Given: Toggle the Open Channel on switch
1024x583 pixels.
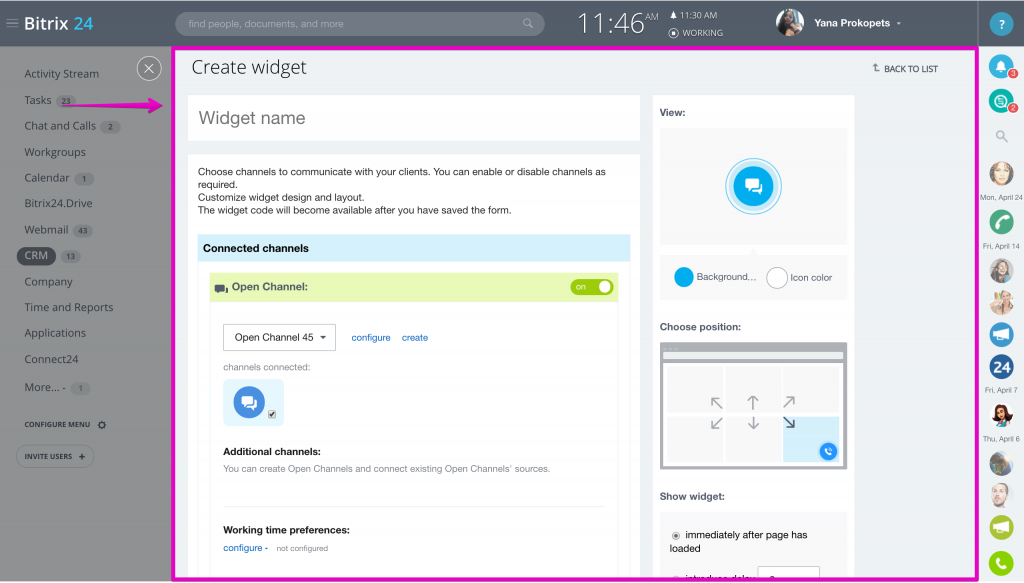Looking at the screenshot, I should [x=592, y=287].
